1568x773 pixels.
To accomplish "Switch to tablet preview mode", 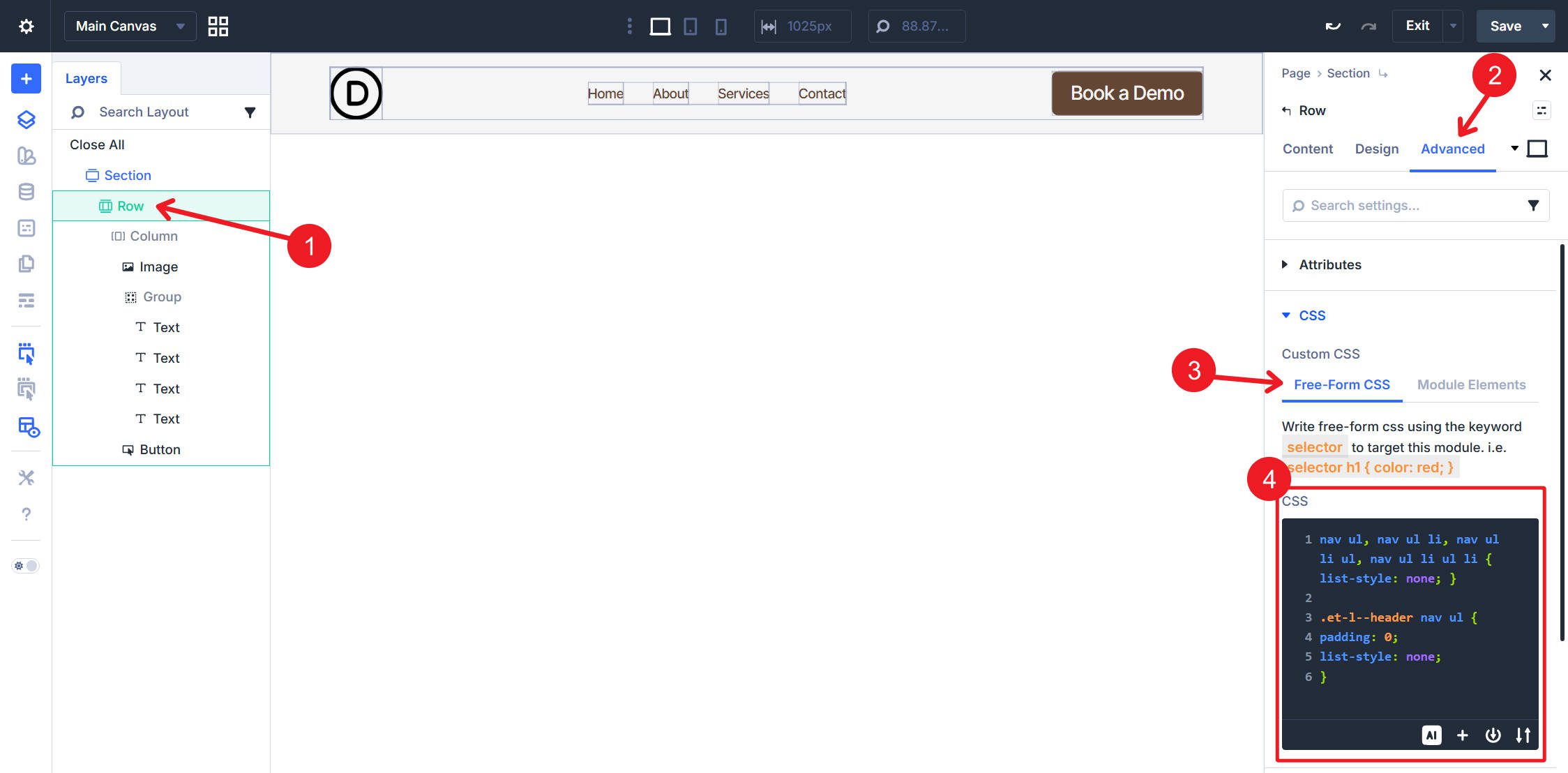I will pyautogui.click(x=690, y=26).
